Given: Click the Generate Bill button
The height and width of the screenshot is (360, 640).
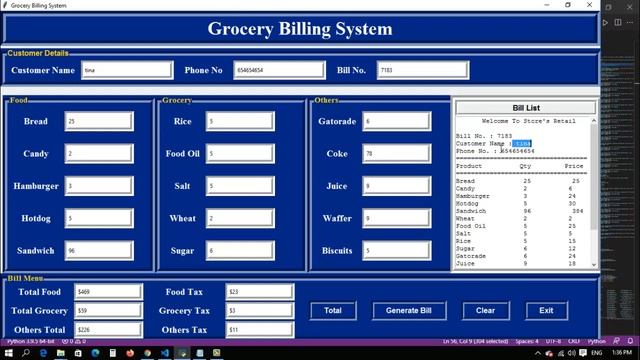Looking at the screenshot, I should pos(409,311).
